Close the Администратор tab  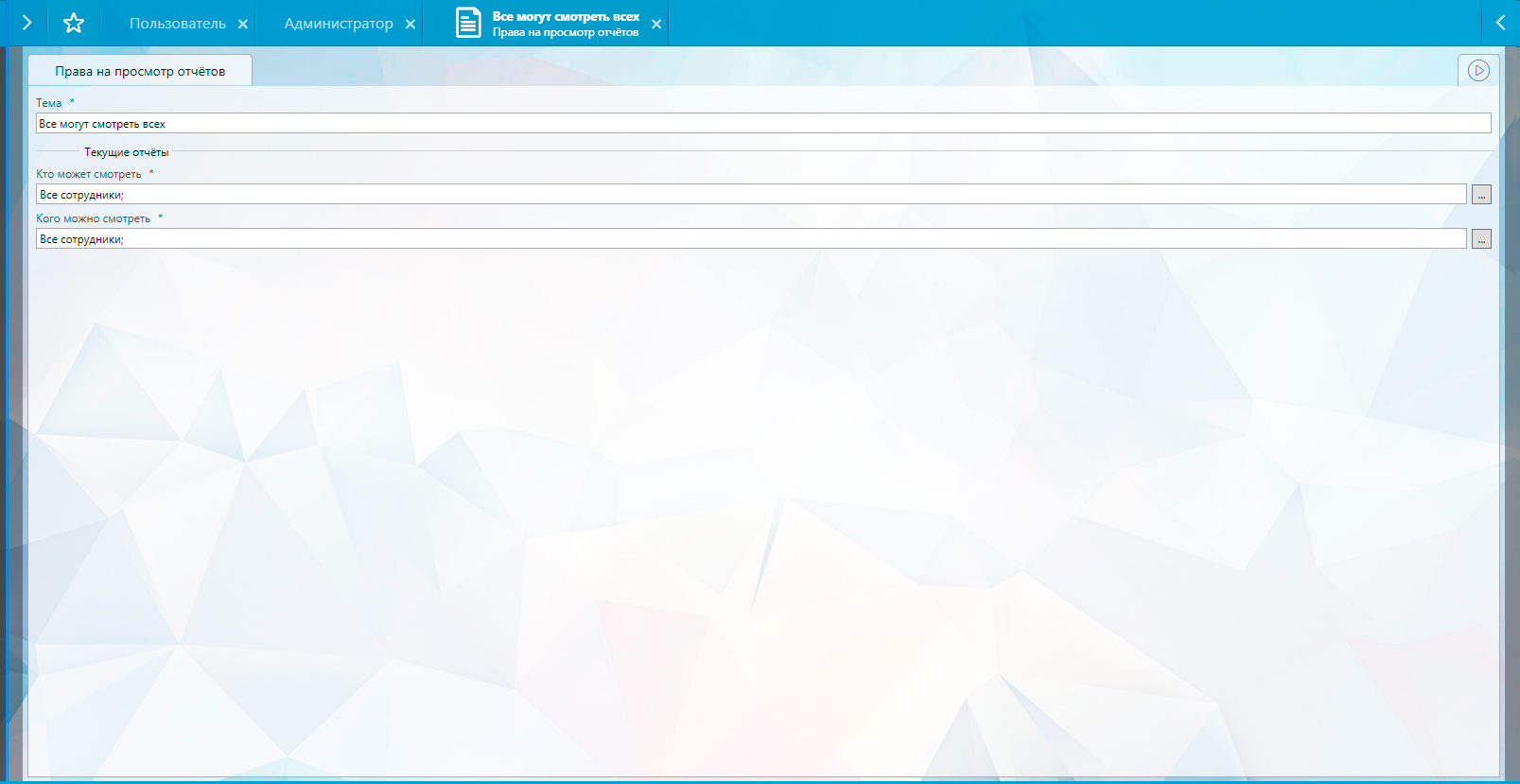[411, 25]
